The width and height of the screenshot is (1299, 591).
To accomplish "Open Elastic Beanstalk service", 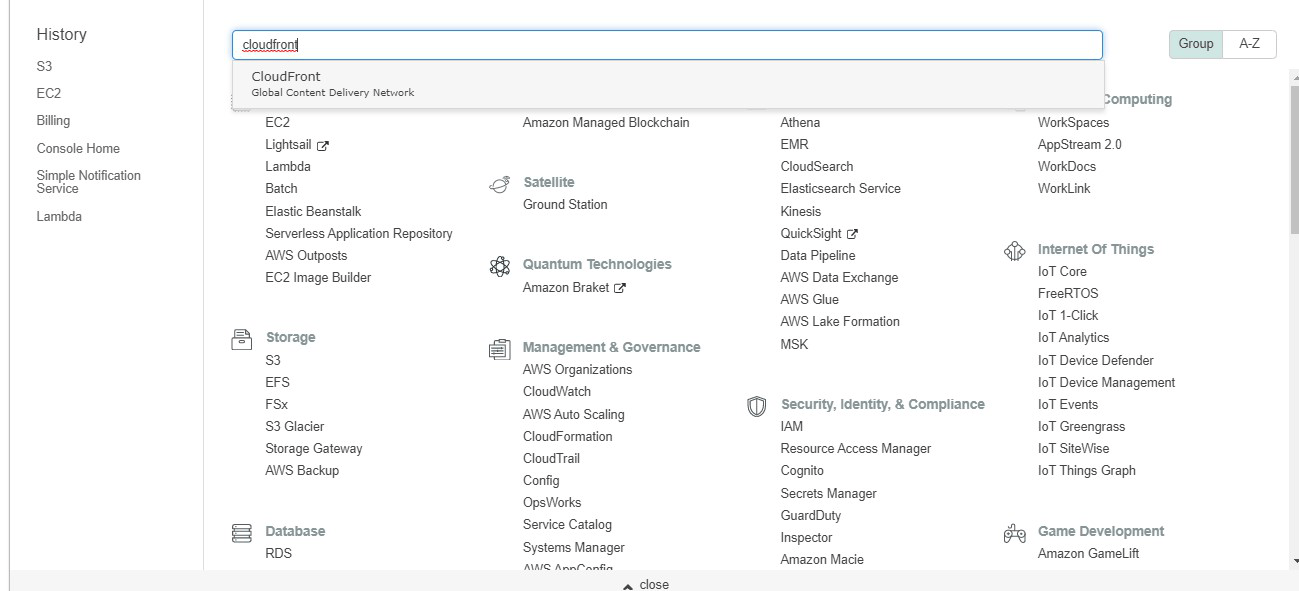I will (313, 212).
